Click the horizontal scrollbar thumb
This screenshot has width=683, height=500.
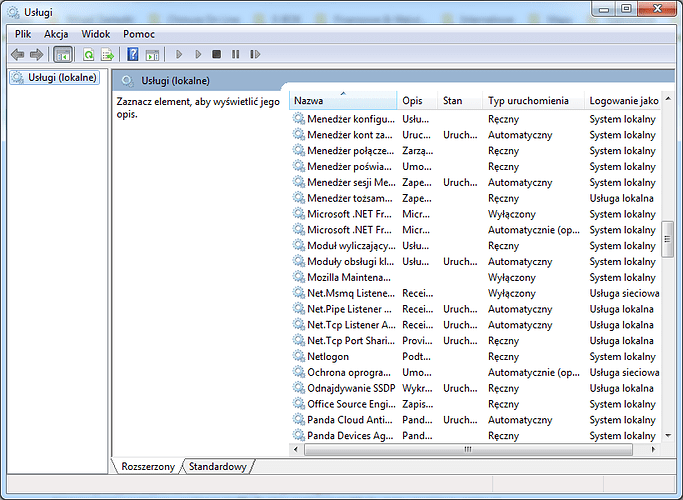tap(468, 449)
